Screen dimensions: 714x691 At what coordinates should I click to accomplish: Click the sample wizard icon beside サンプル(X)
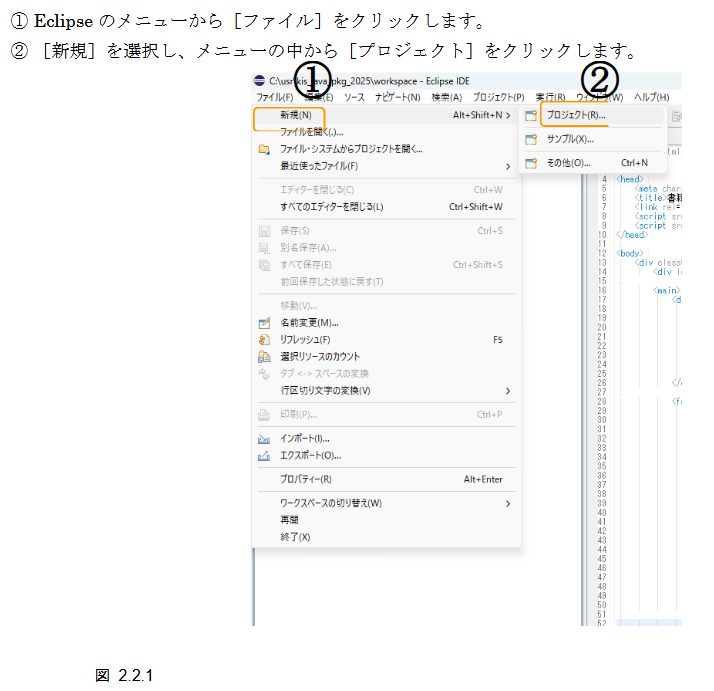[x=531, y=139]
